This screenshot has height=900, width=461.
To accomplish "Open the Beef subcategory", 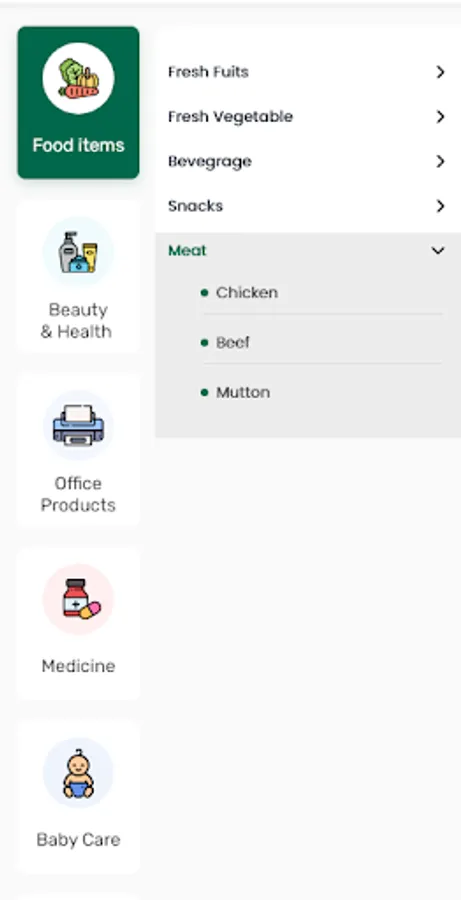I will click(x=233, y=343).
